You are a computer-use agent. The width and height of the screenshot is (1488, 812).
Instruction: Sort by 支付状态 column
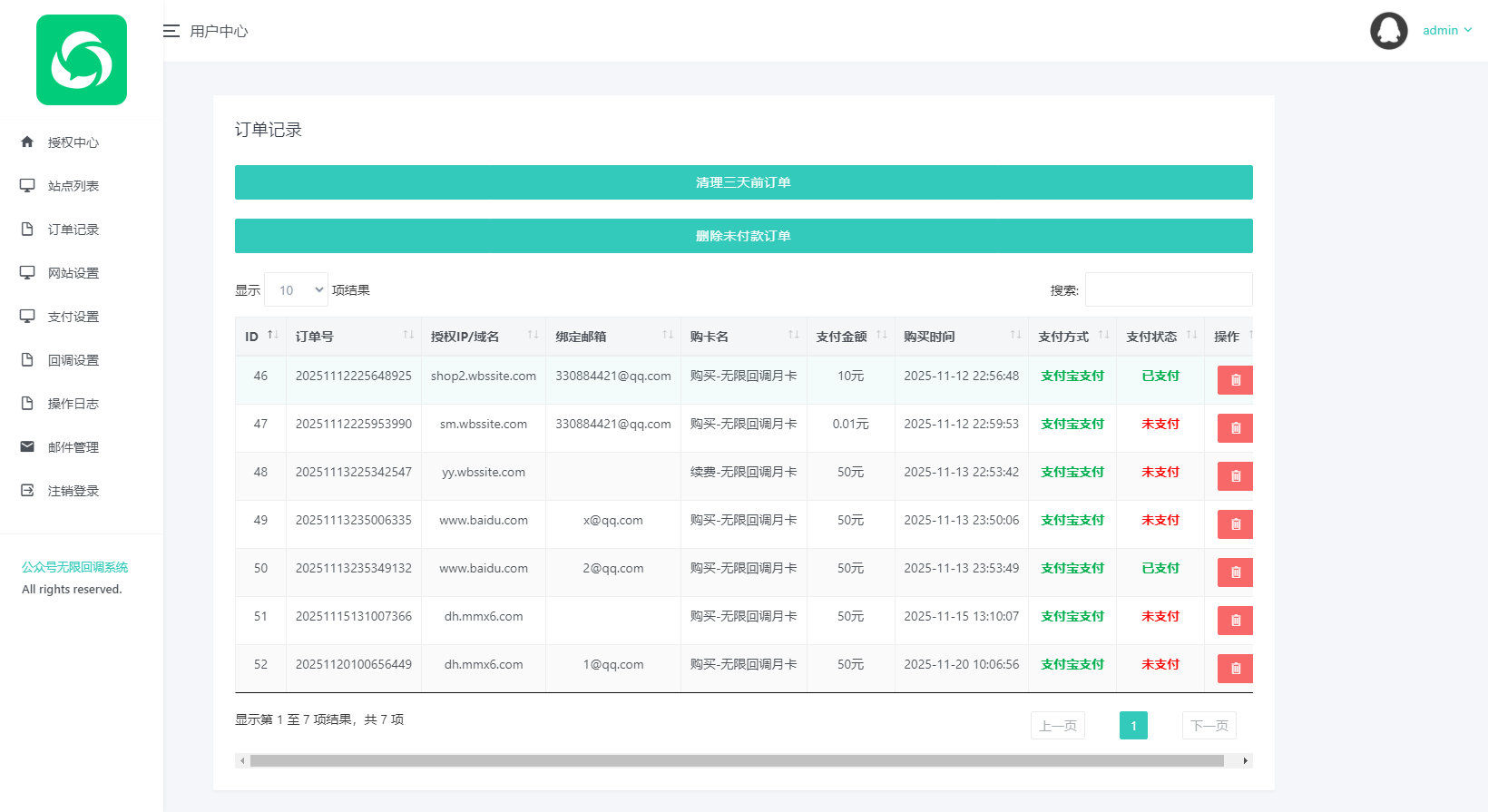[x=1160, y=337]
